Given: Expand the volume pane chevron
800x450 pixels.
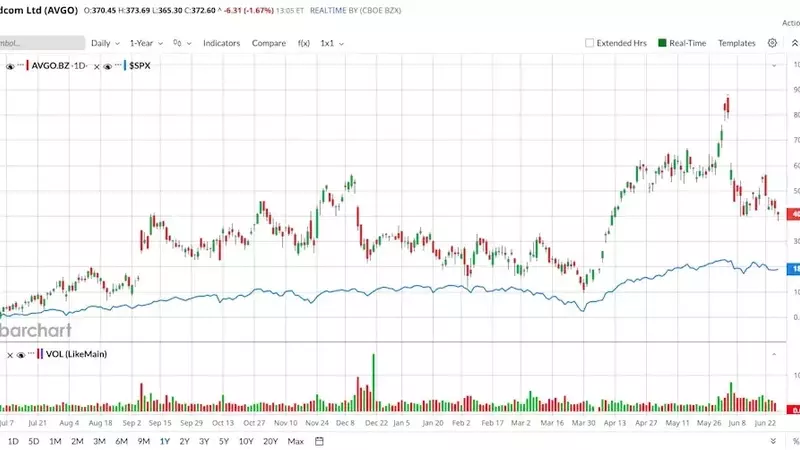Looking at the screenshot, I should click(774, 354).
